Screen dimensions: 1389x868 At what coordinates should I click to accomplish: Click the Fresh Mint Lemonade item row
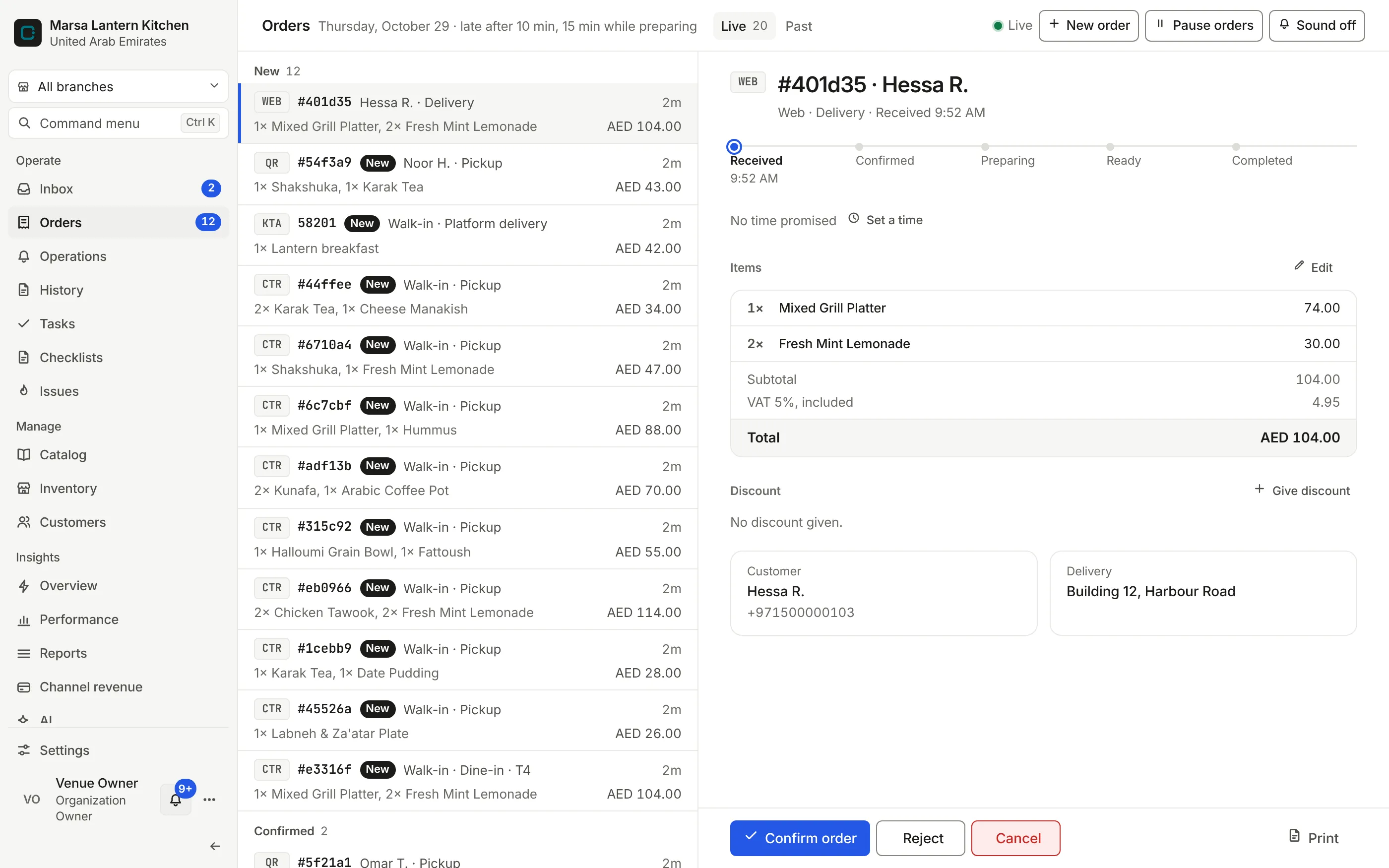coord(1043,344)
